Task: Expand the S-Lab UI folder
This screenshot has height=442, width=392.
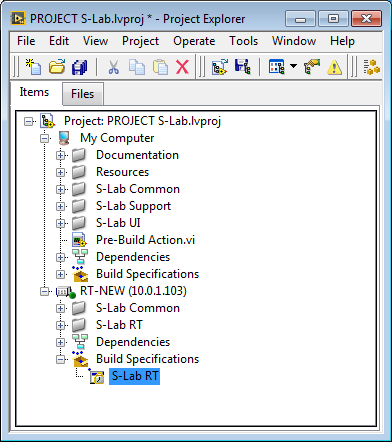Action: click(61, 223)
